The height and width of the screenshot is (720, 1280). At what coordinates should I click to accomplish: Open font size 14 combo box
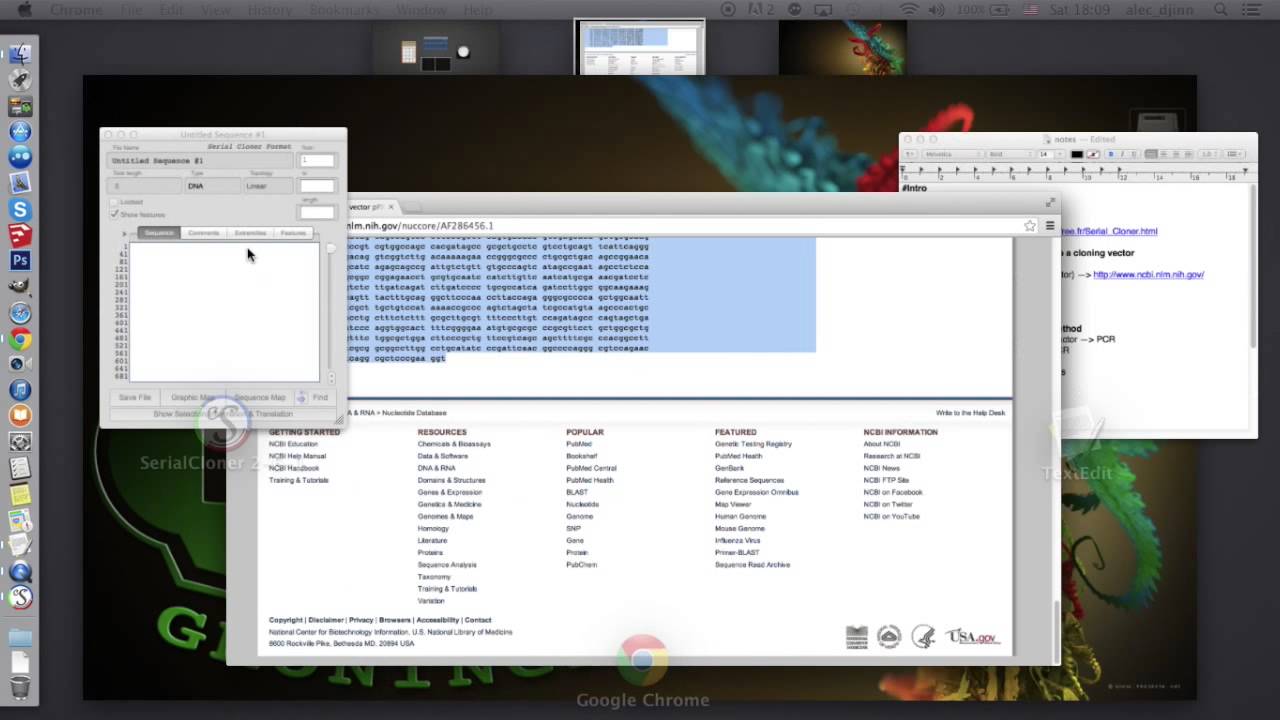[1051, 154]
